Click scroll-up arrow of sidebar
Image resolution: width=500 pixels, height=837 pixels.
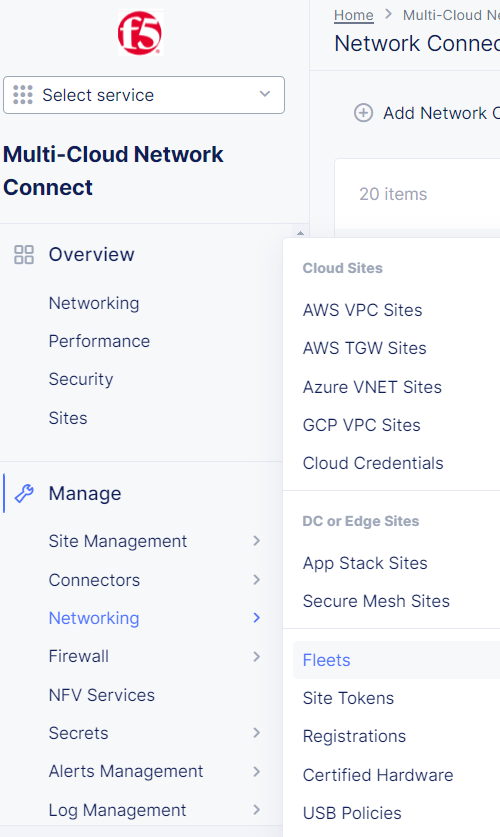click(x=300, y=233)
